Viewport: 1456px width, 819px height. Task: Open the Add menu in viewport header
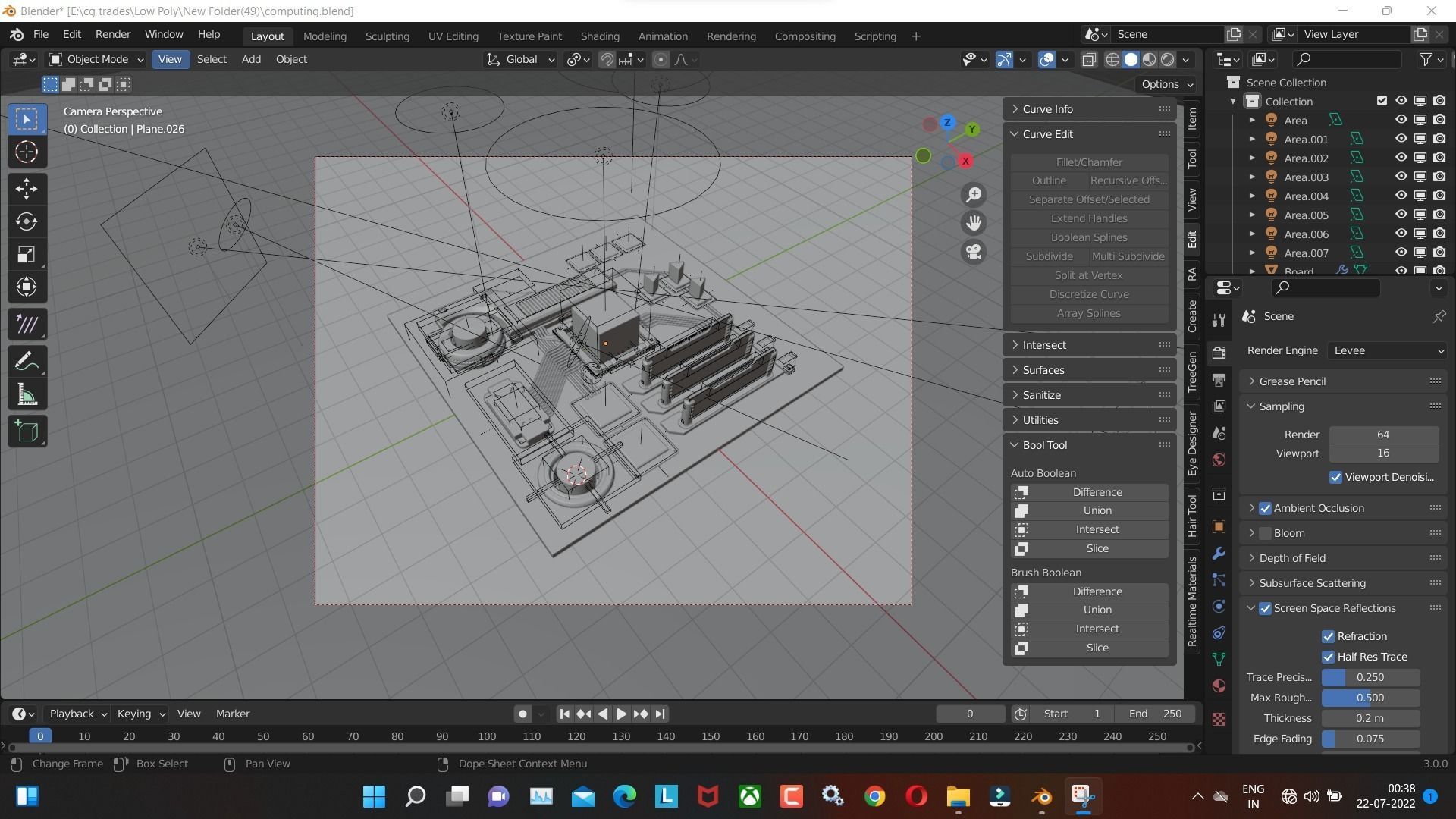tap(251, 59)
